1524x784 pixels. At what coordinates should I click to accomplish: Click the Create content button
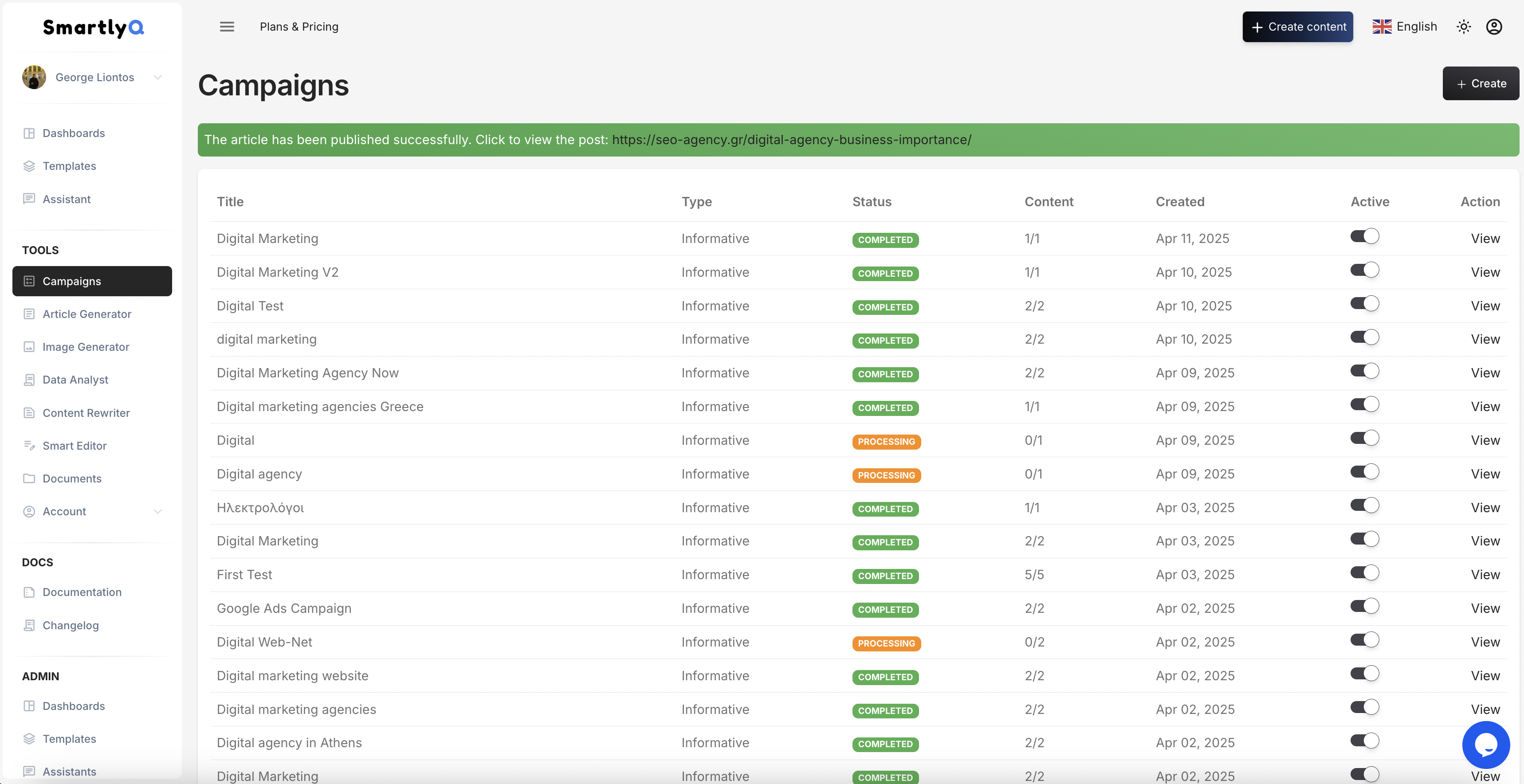pyautogui.click(x=1297, y=27)
